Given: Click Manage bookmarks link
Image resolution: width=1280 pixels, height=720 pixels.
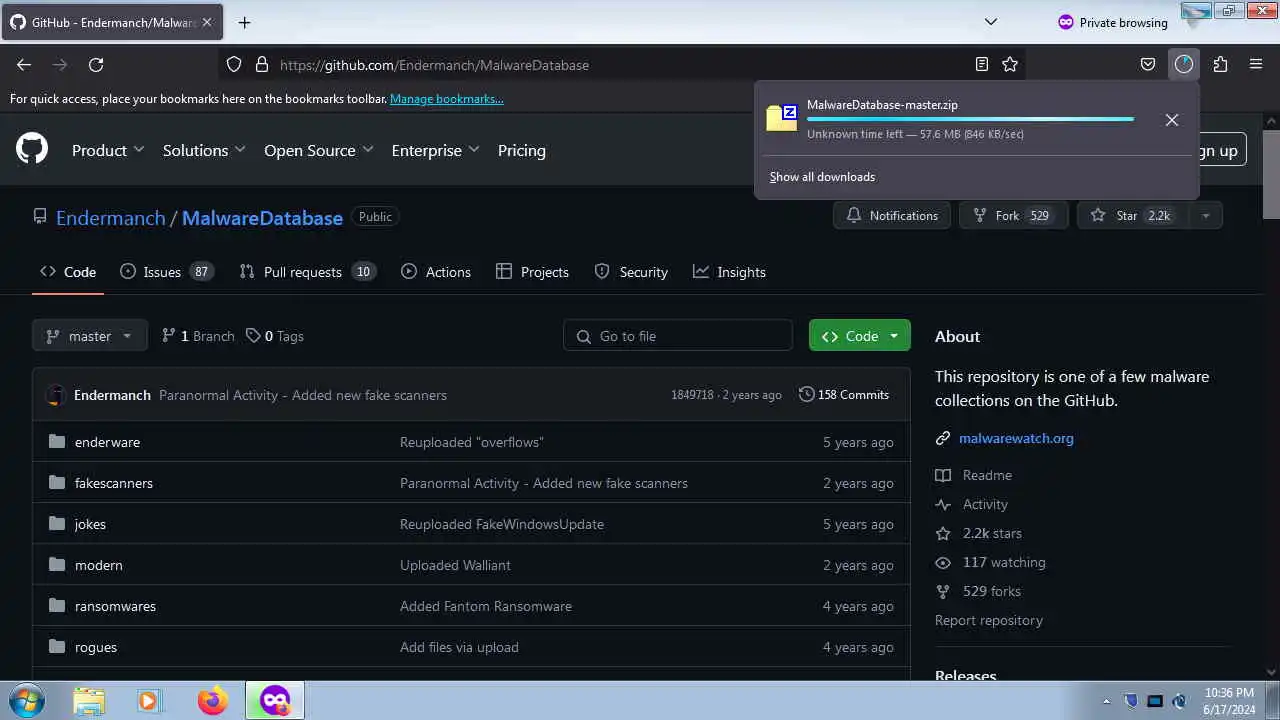Looking at the screenshot, I should click(x=447, y=99).
